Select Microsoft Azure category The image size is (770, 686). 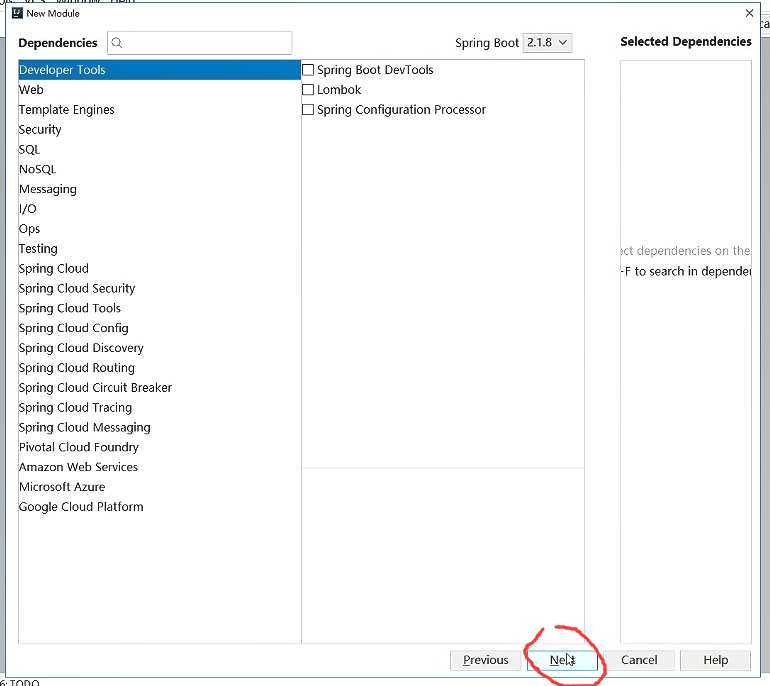pyautogui.click(x=159, y=487)
